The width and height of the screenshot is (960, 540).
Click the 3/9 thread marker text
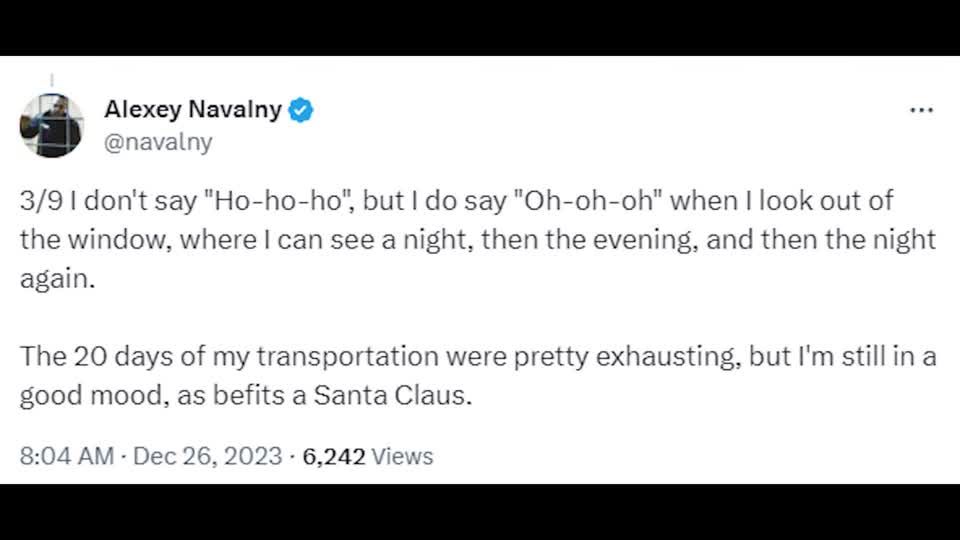(41, 201)
